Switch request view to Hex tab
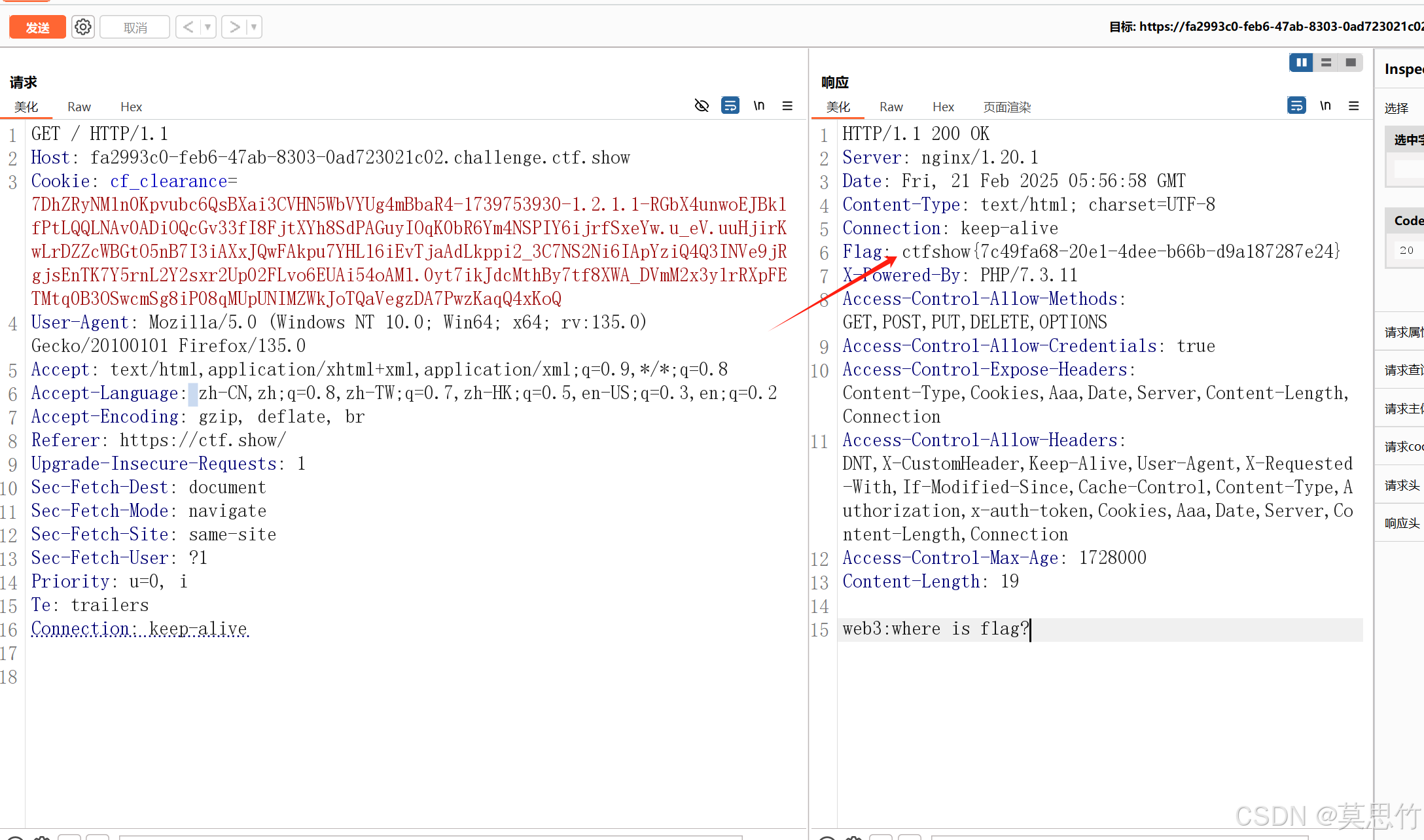1424x840 pixels. 131,107
